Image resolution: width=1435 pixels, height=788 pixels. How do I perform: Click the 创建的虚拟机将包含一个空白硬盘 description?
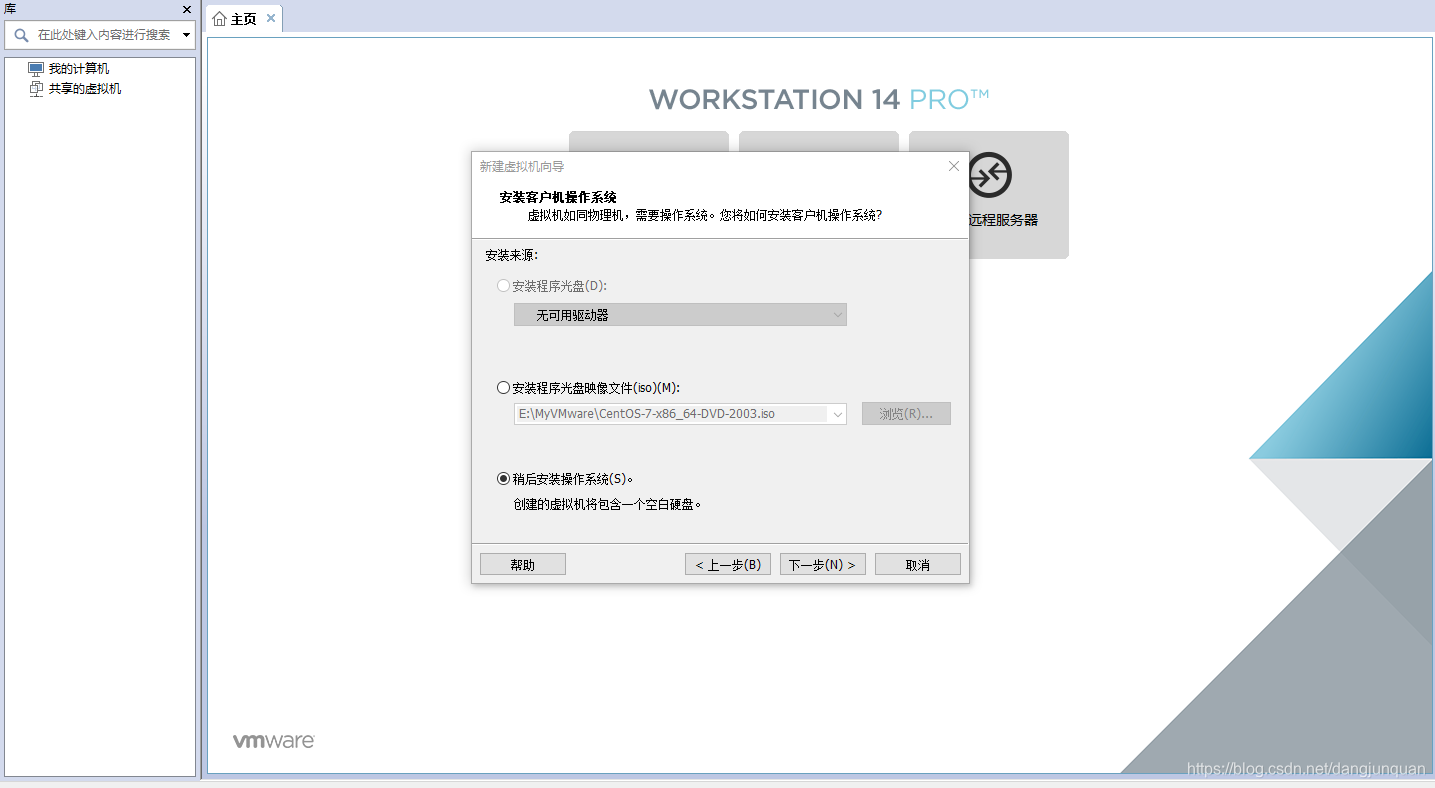tap(608, 505)
